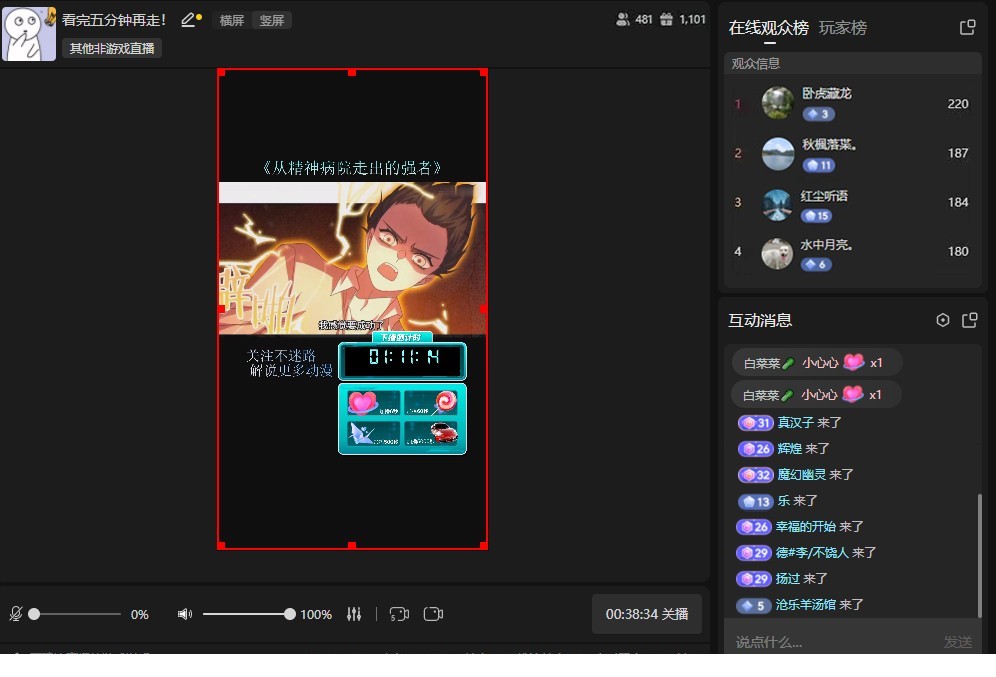Click avatar of 红尘听语

click(x=777, y=204)
